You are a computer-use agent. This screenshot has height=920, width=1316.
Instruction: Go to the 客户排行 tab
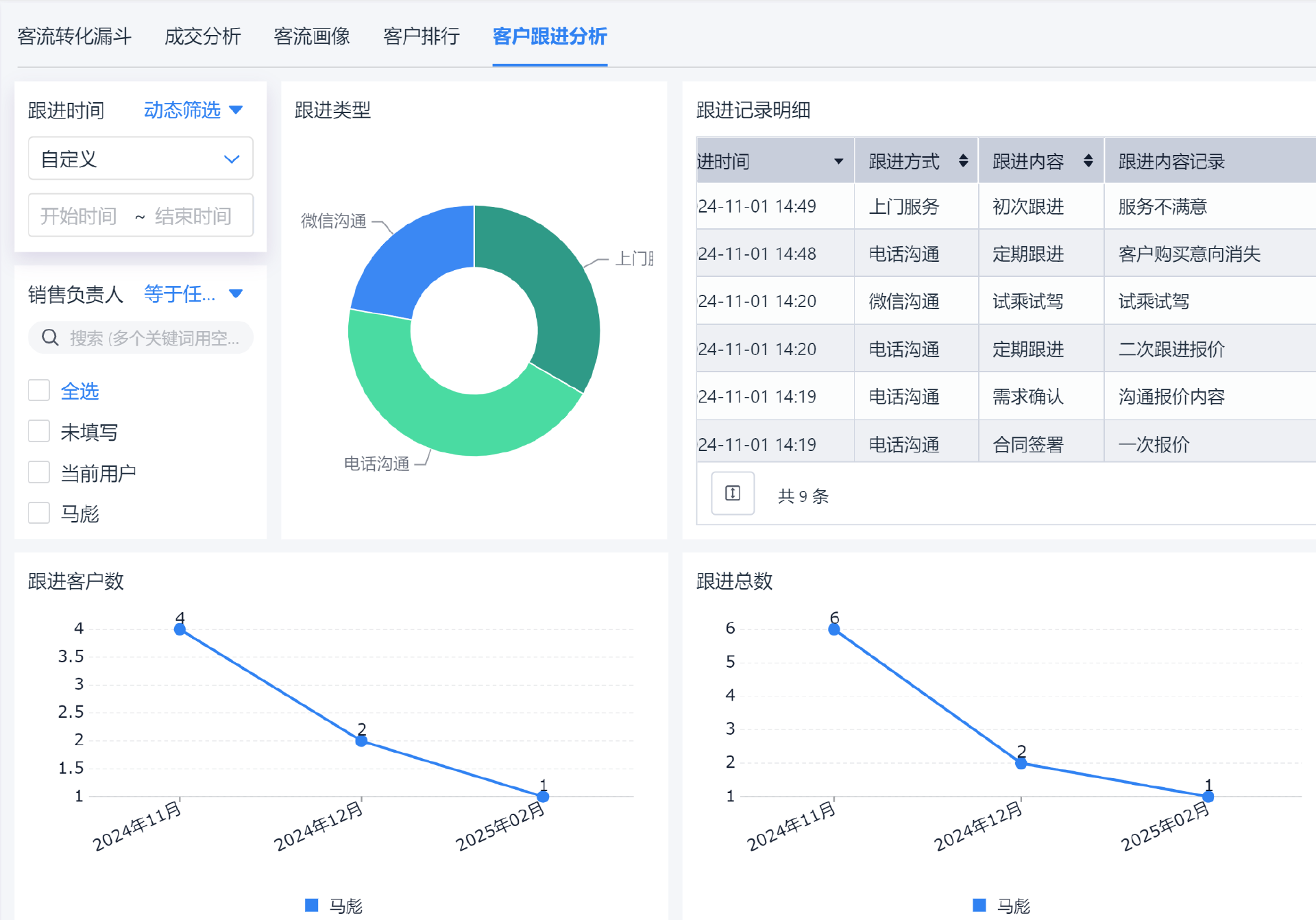(422, 36)
